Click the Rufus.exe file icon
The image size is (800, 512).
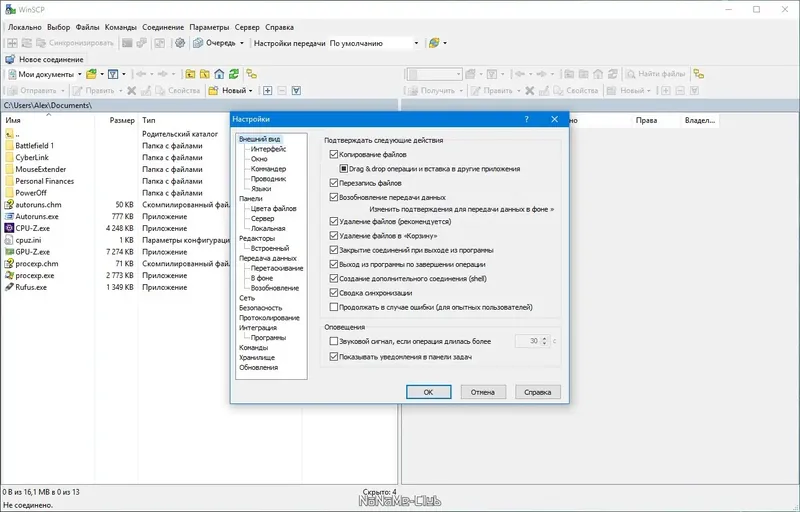9,287
